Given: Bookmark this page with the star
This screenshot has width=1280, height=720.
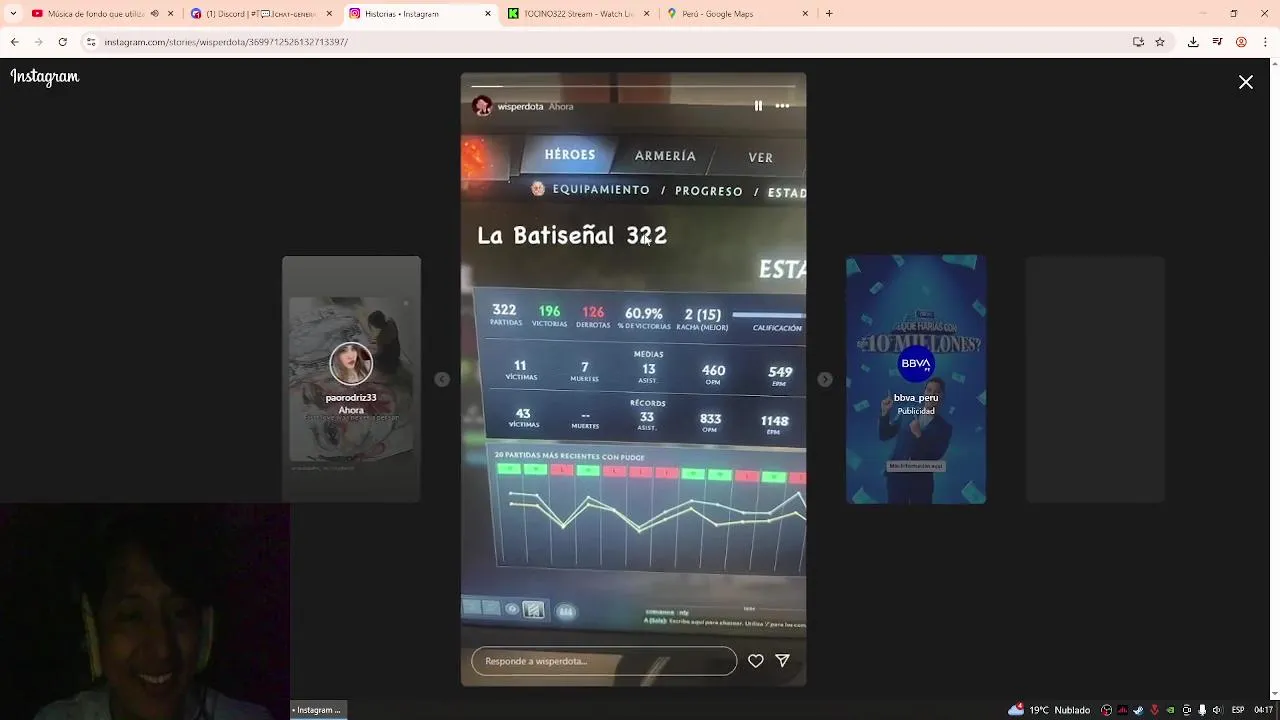Looking at the screenshot, I should pyautogui.click(x=1160, y=42).
